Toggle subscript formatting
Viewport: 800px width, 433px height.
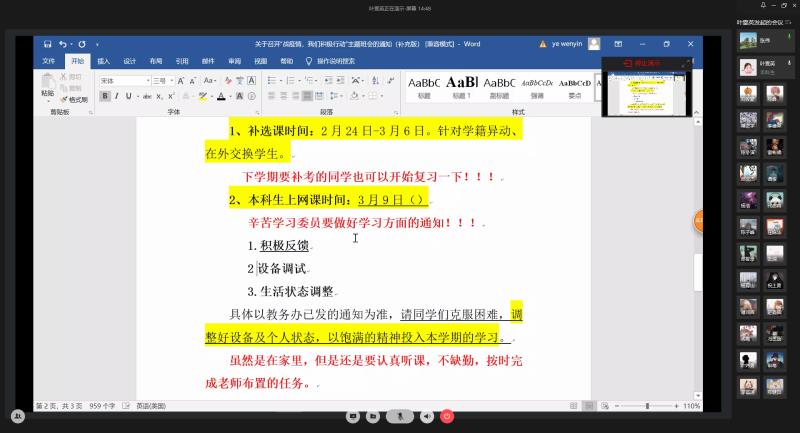coord(160,96)
